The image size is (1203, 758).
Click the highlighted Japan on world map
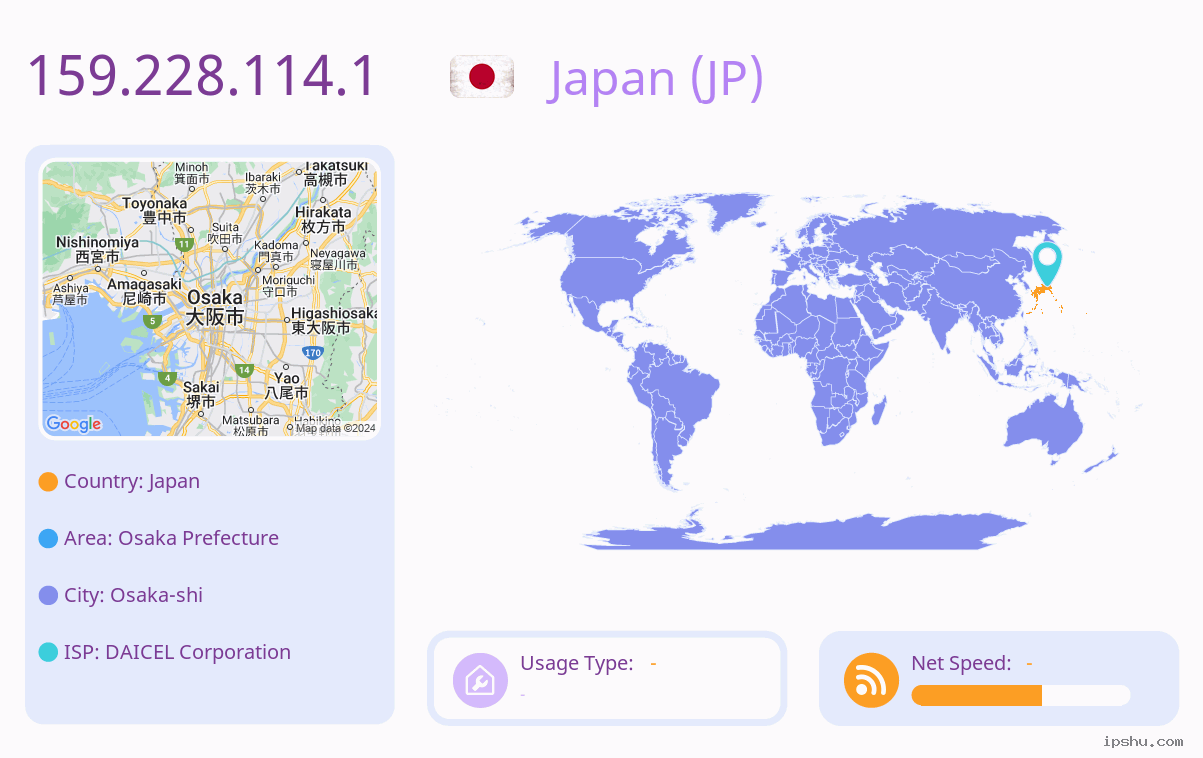click(1044, 296)
